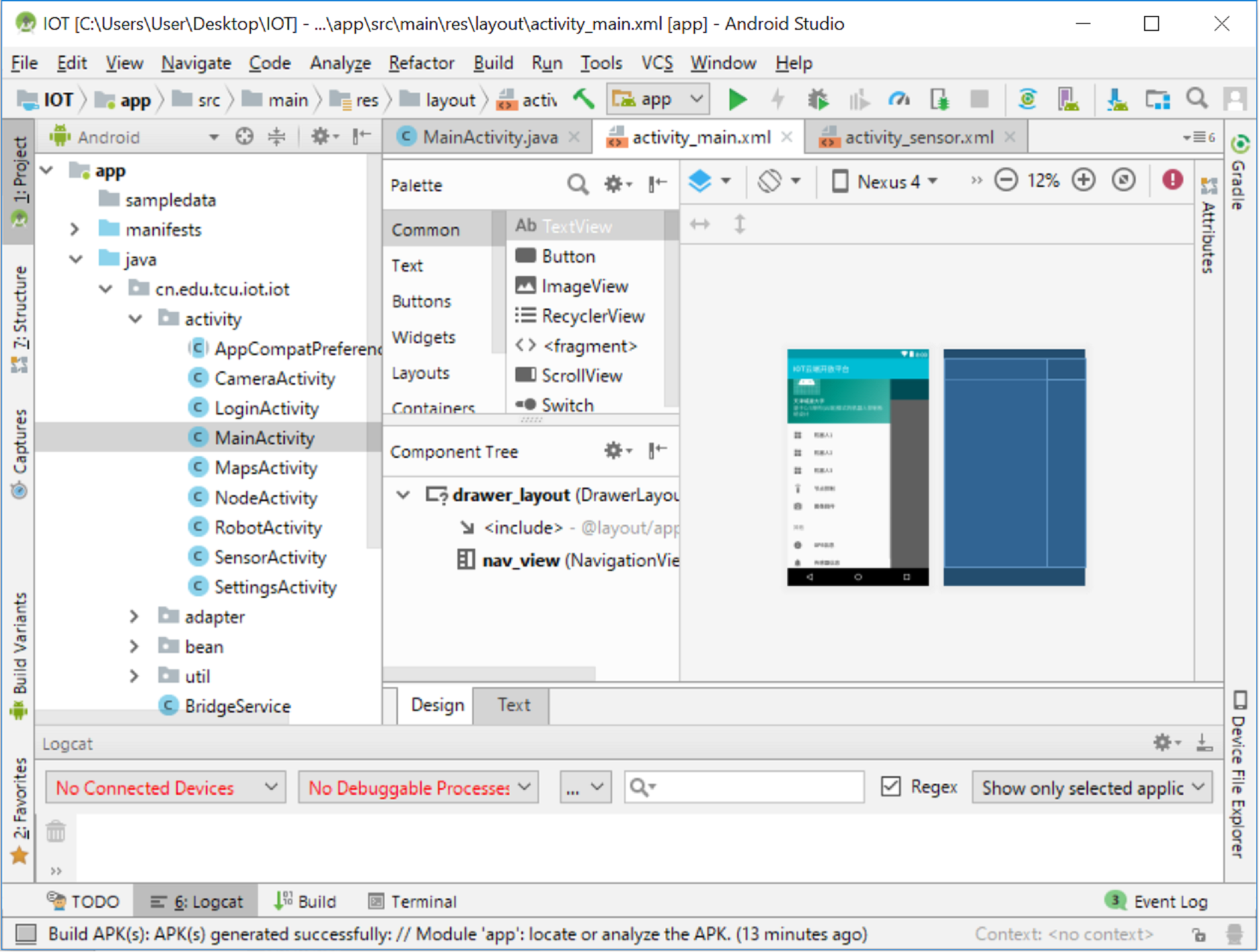This screenshot has height=952, width=1259.
Task: Run the app with green play button
Action: (x=737, y=100)
